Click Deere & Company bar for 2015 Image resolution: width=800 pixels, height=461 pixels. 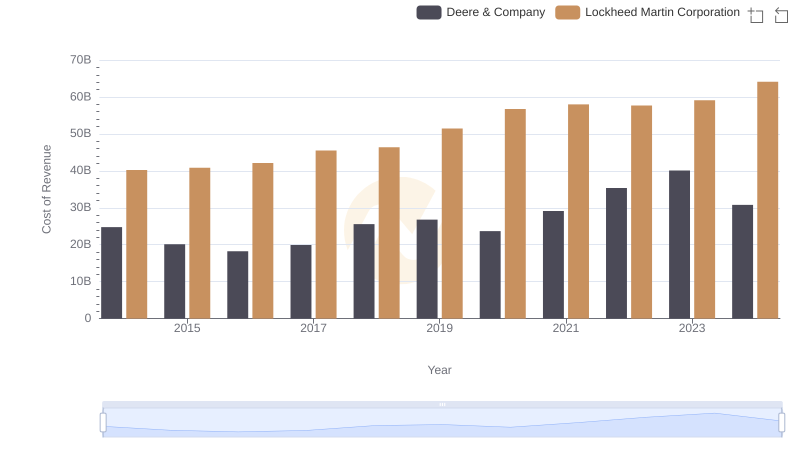click(174, 281)
